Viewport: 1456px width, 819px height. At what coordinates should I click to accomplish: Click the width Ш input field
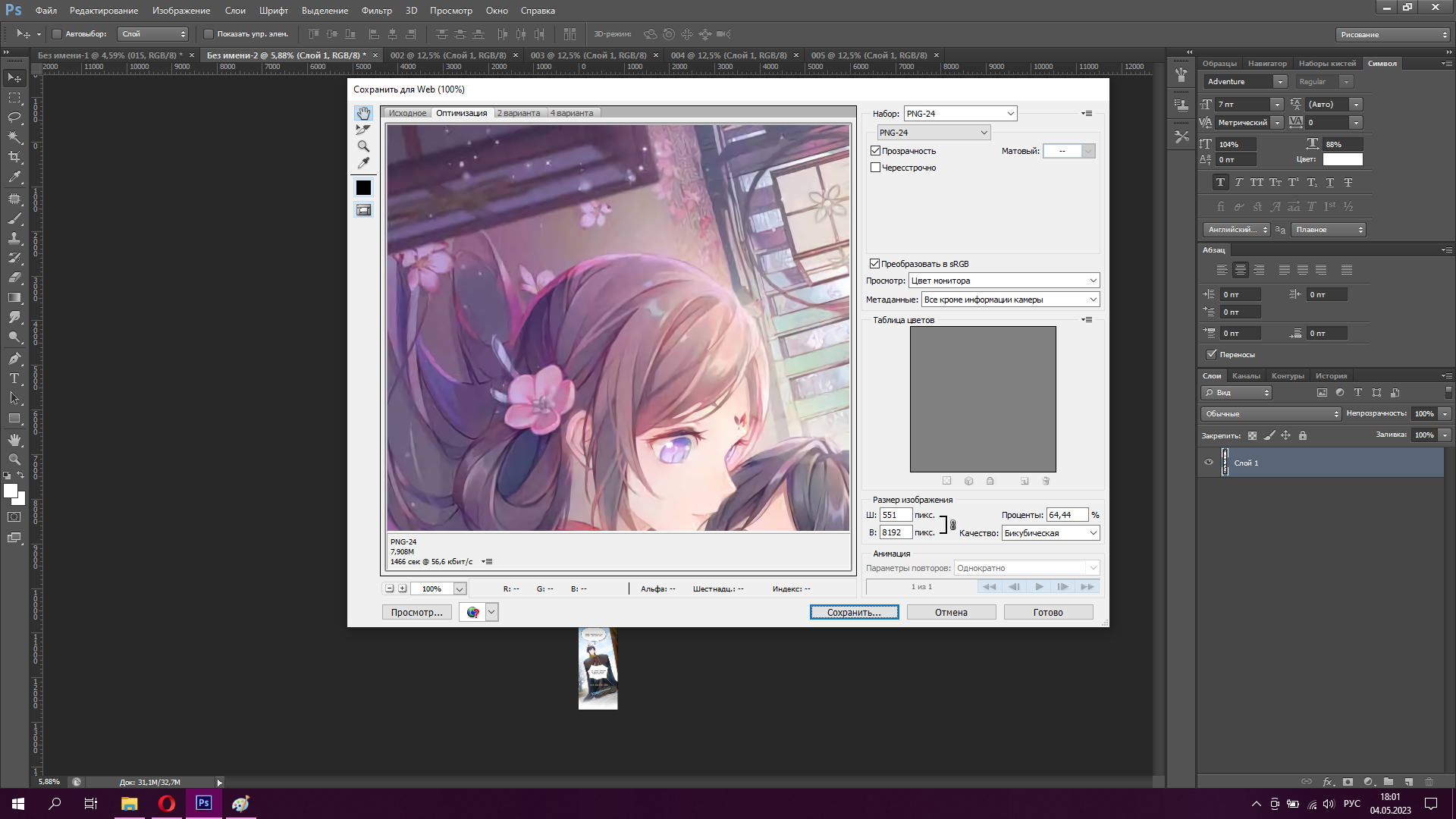pyautogui.click(x=896, y=516)
